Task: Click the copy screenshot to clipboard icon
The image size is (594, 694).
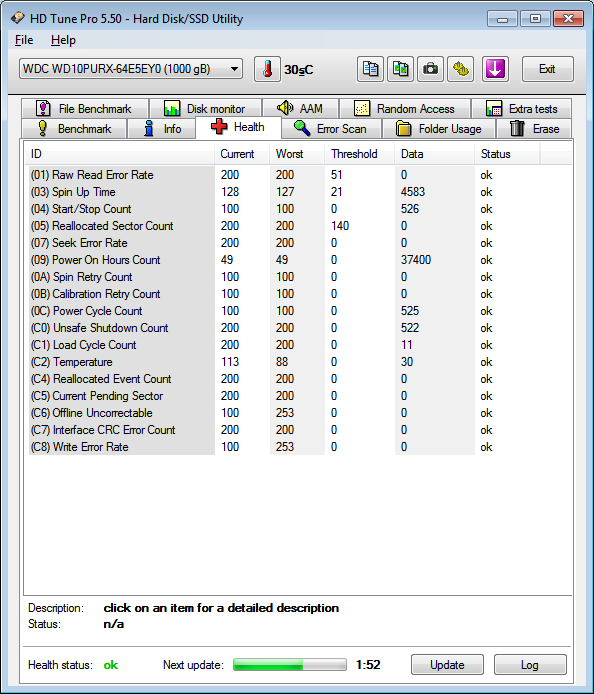Action: pyautogui.click(x=401, y=69)
